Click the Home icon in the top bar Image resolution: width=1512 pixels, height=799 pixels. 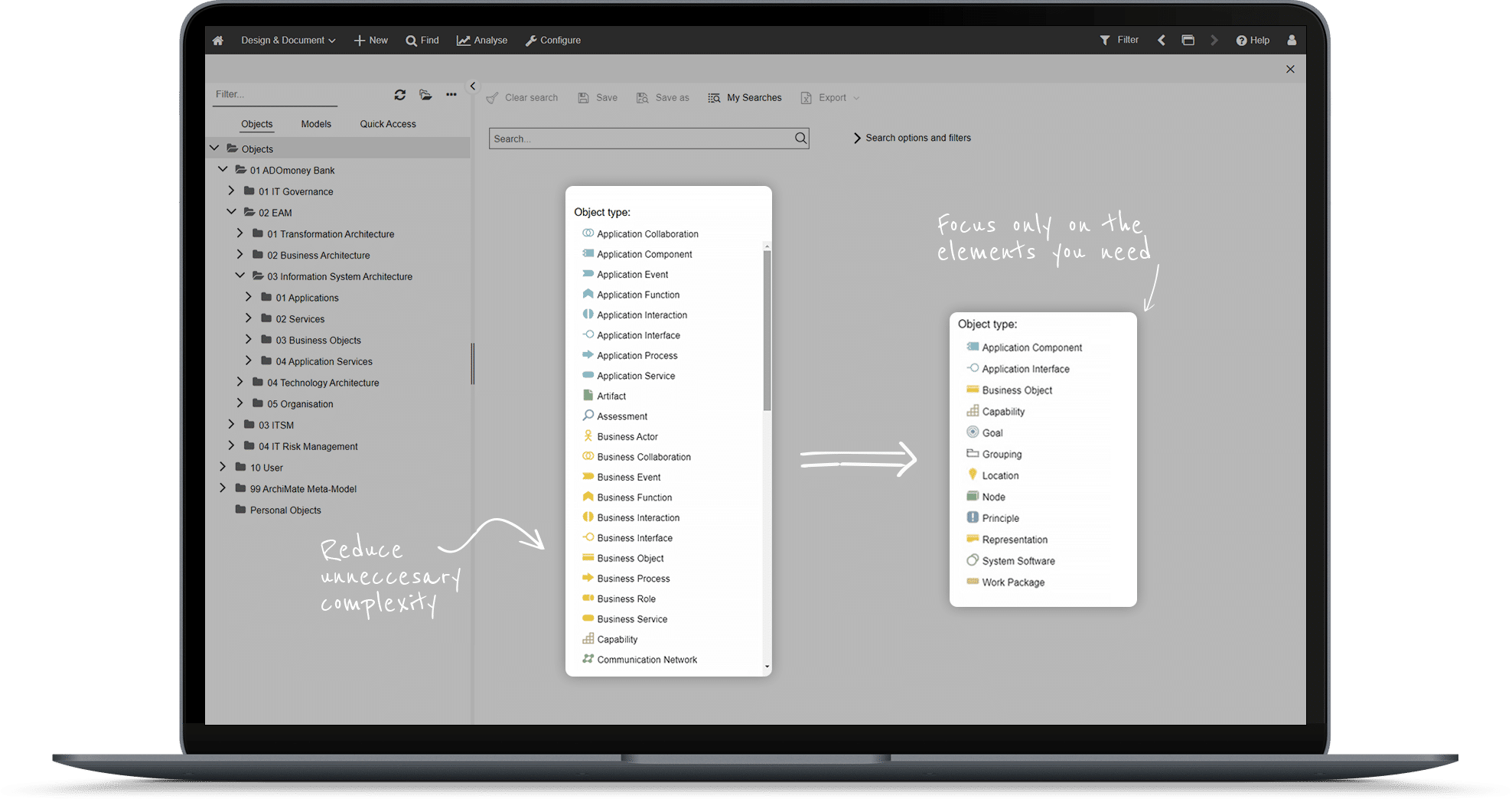point(217,40)
